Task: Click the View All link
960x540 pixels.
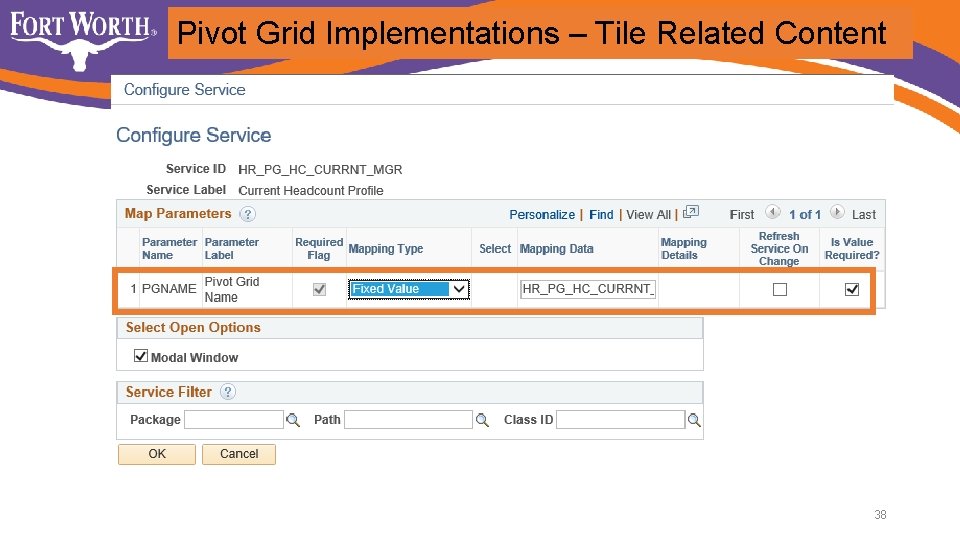Action: click(648, 215)
